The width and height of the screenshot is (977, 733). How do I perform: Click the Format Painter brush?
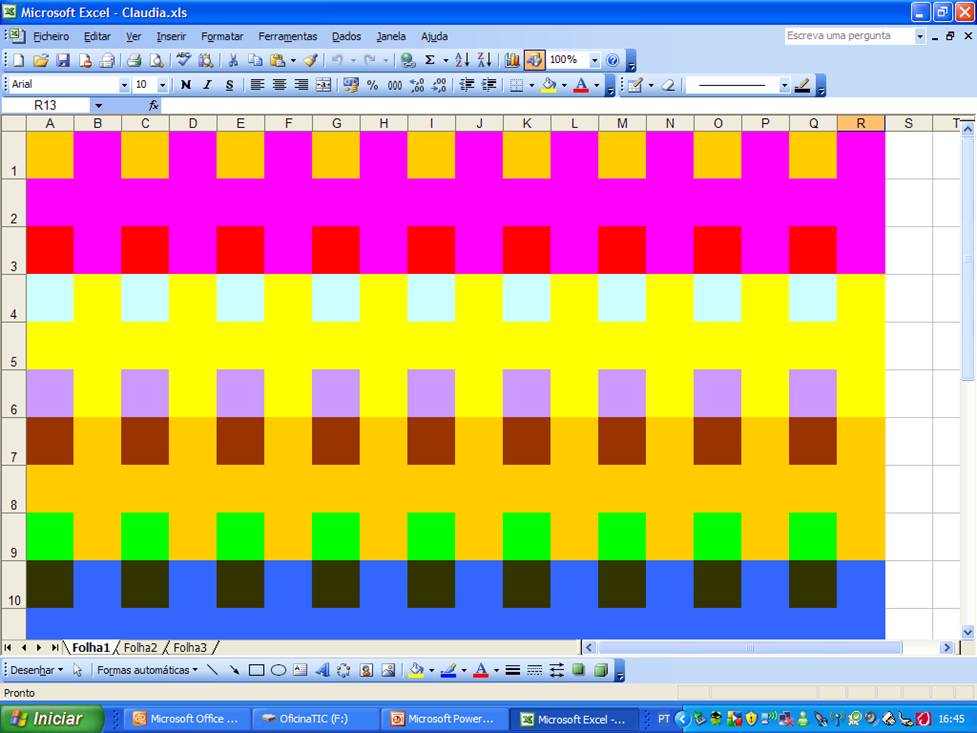310,60
